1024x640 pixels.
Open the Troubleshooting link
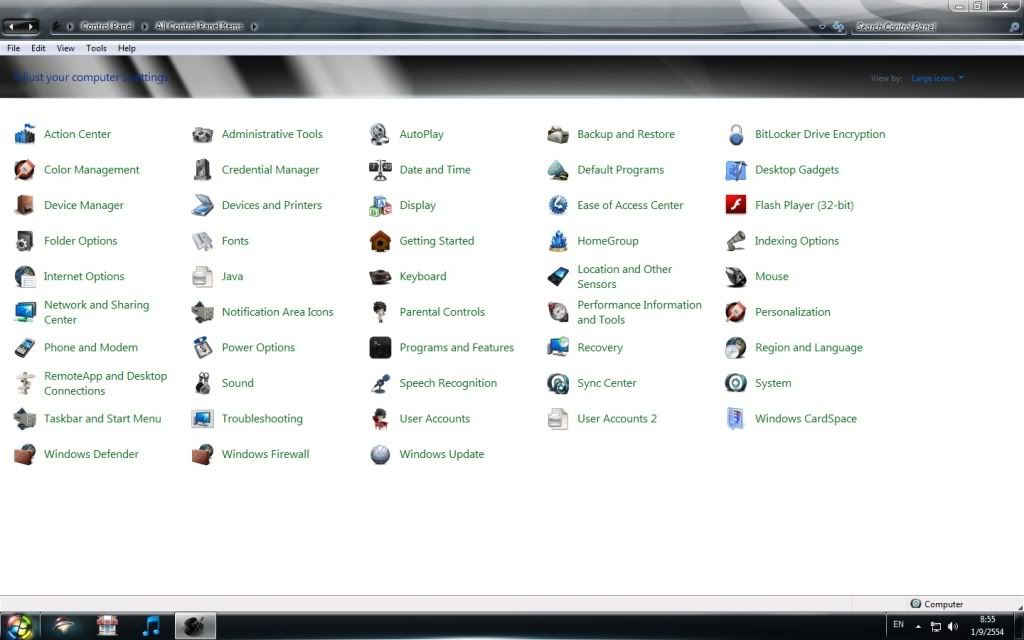pyautogui.click(x=262, y=419)
